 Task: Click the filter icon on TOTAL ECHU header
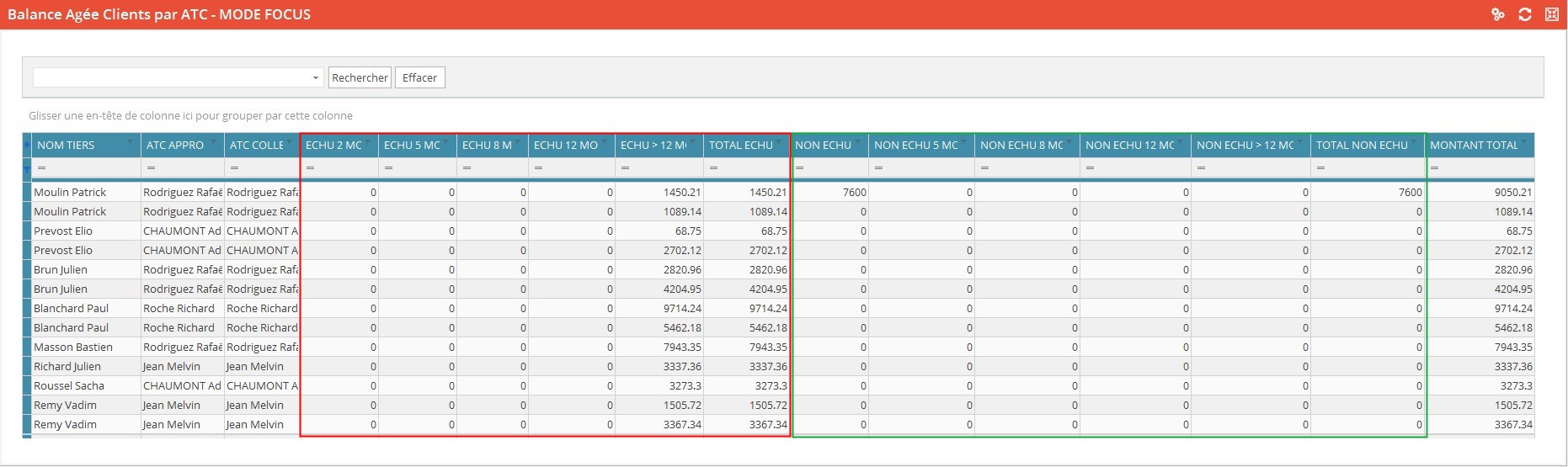click(780, 143)
